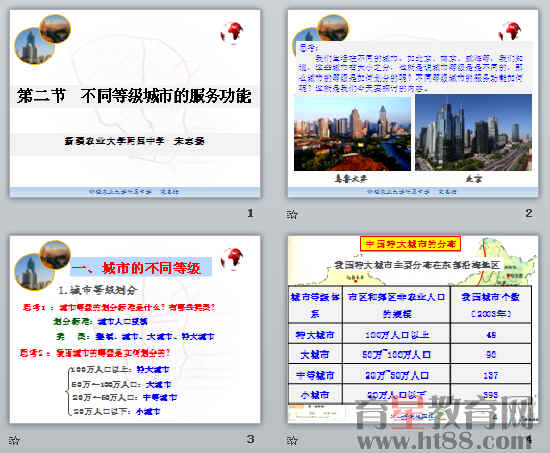Click the riverside city photo on slide 2
The image size is (550, 453).
click(x=352, y=134)
